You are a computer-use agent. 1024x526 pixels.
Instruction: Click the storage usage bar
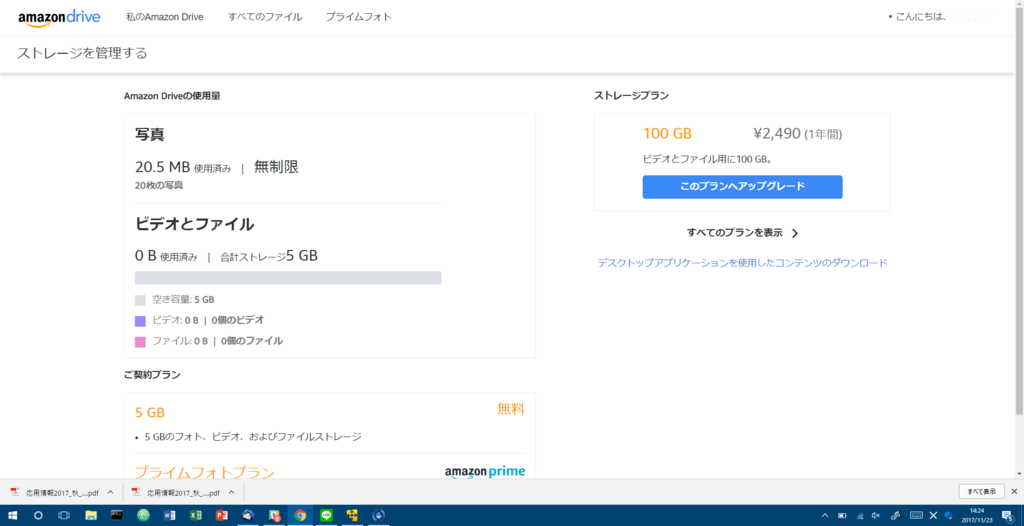coord(288,278)
